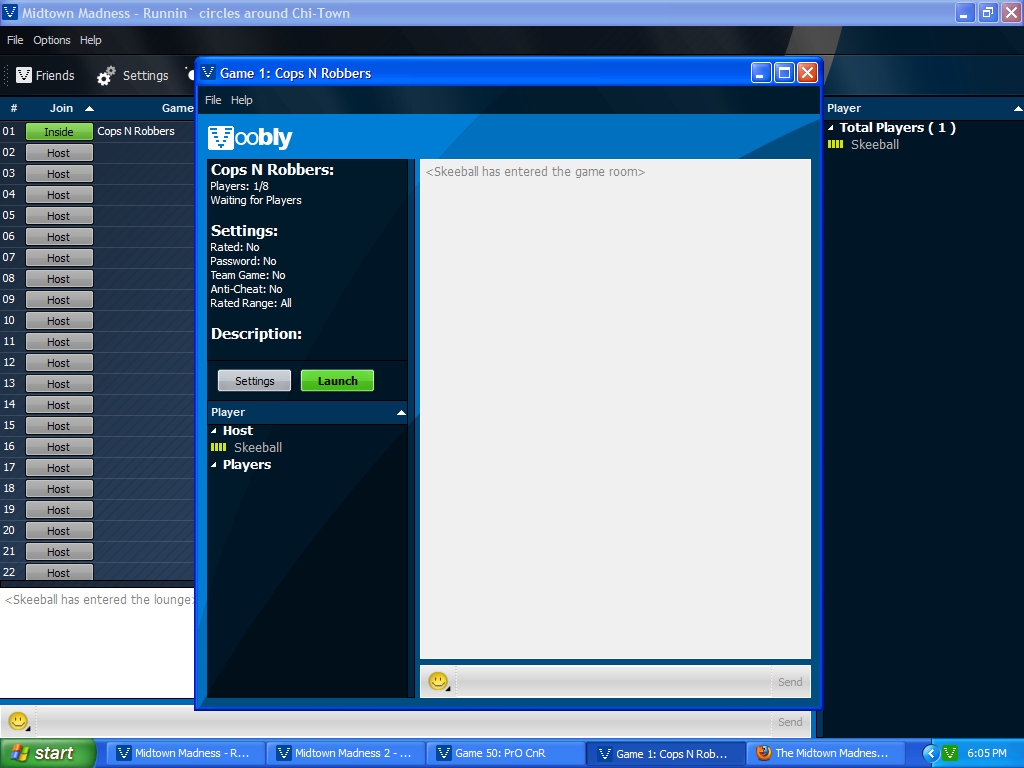1024x768 pixels.
Task: Send the lounge chat message
Action: (x=790, y=722)
